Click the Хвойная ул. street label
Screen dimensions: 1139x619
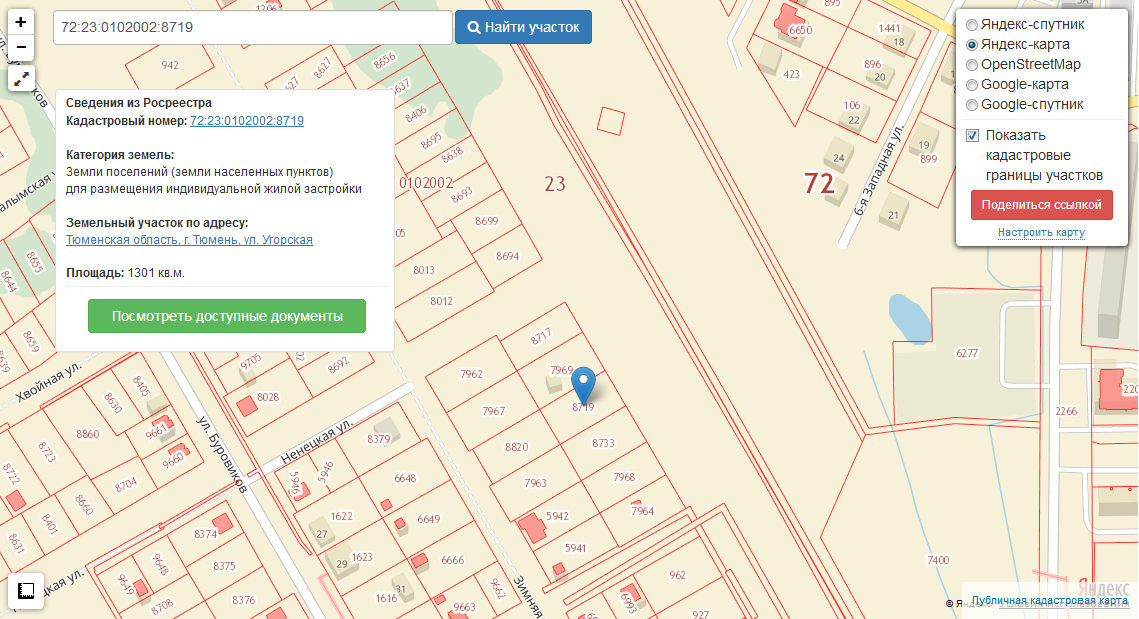(x=49, y=382)
